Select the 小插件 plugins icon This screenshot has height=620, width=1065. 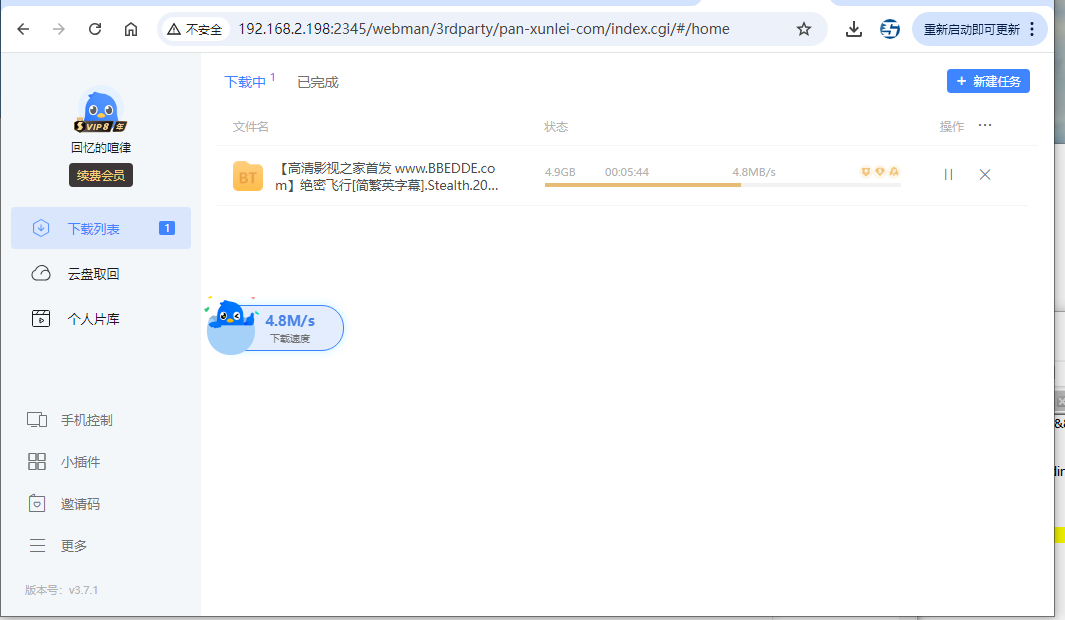coord(36,461)
